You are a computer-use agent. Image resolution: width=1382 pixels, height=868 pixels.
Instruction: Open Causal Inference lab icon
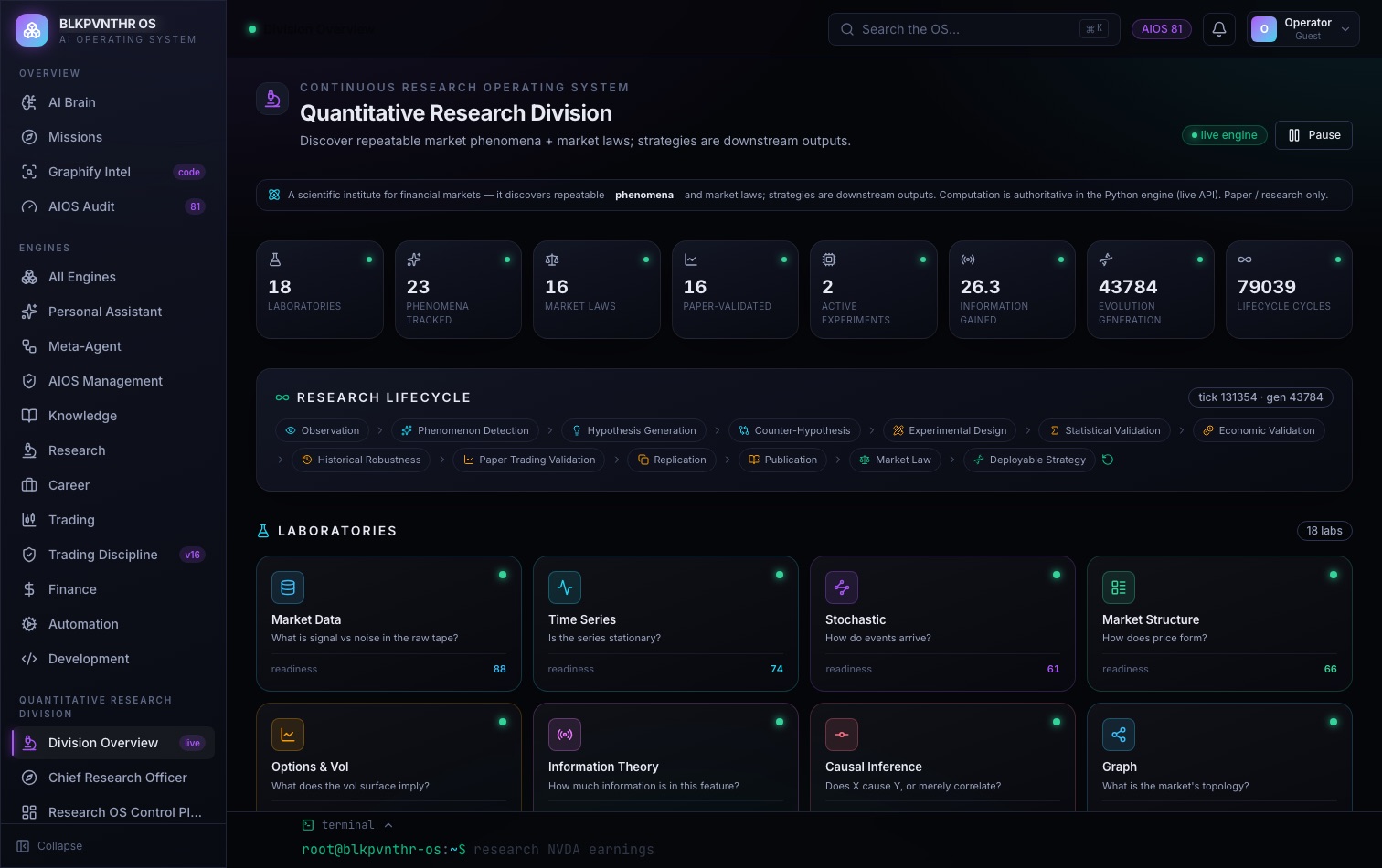(x=842, y=735)
